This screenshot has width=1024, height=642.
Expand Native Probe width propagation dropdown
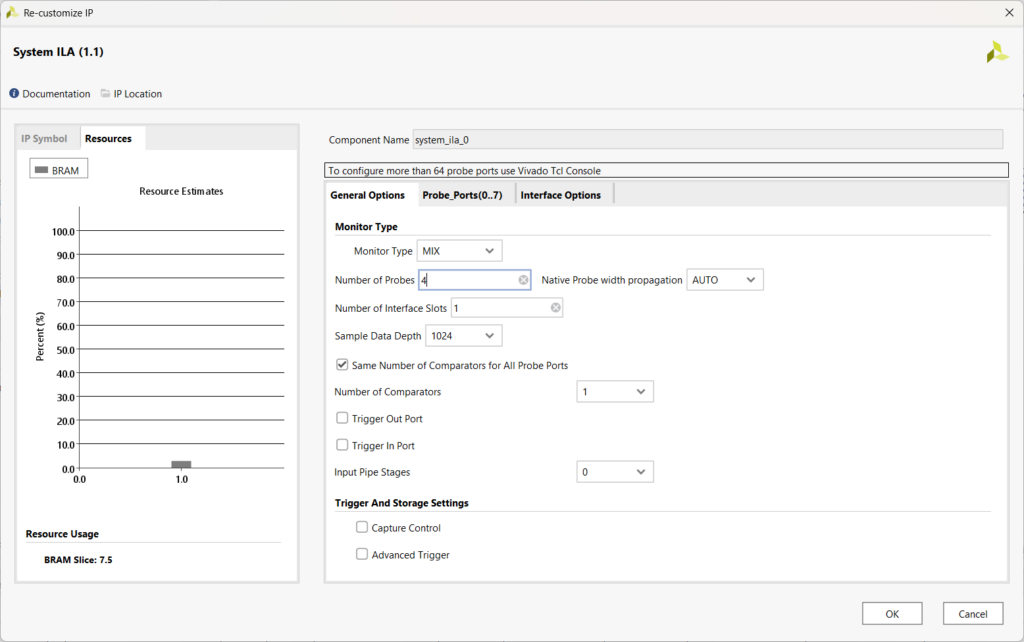click(x=725, y=280)
